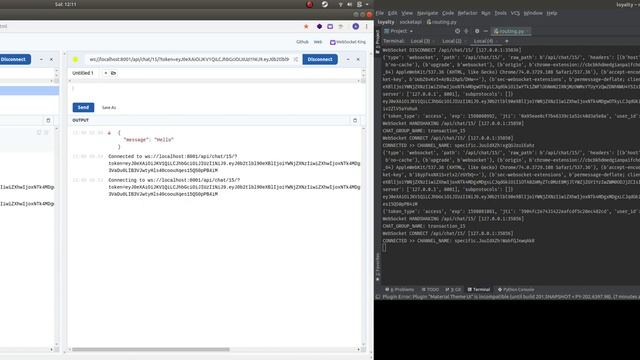Open the Edit menu in PyCharm
640x360 pixels.
393,13
